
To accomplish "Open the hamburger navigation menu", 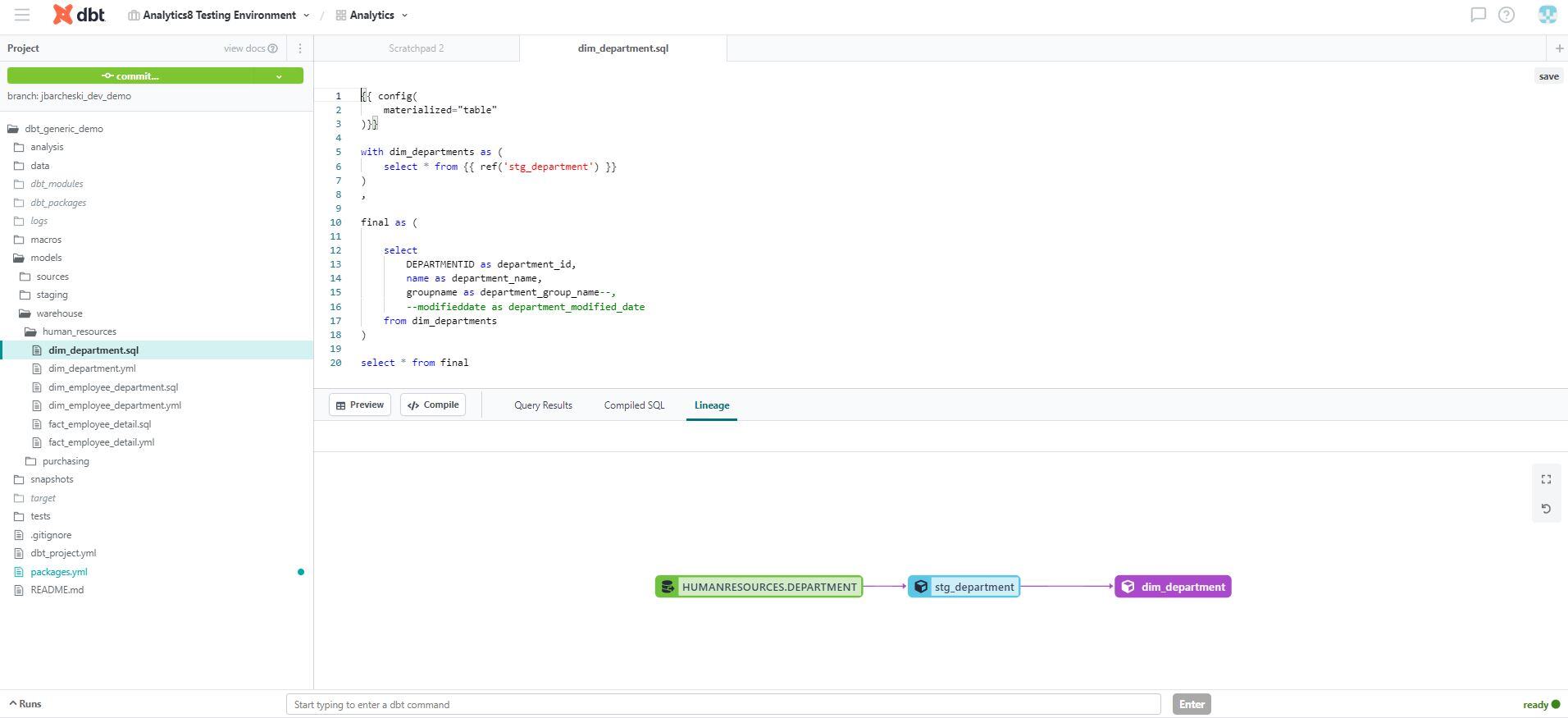I will pos(22,15).
